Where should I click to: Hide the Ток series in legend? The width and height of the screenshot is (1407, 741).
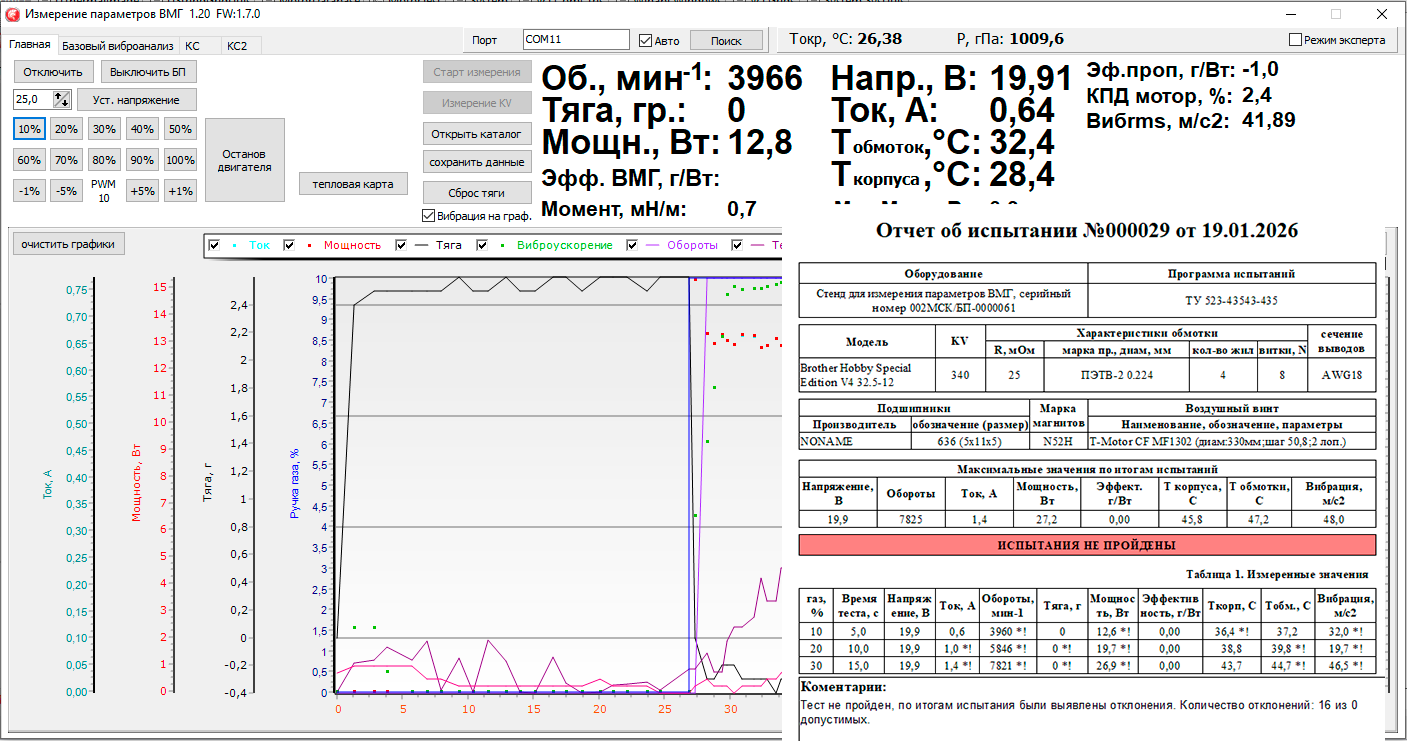[212, 245]
